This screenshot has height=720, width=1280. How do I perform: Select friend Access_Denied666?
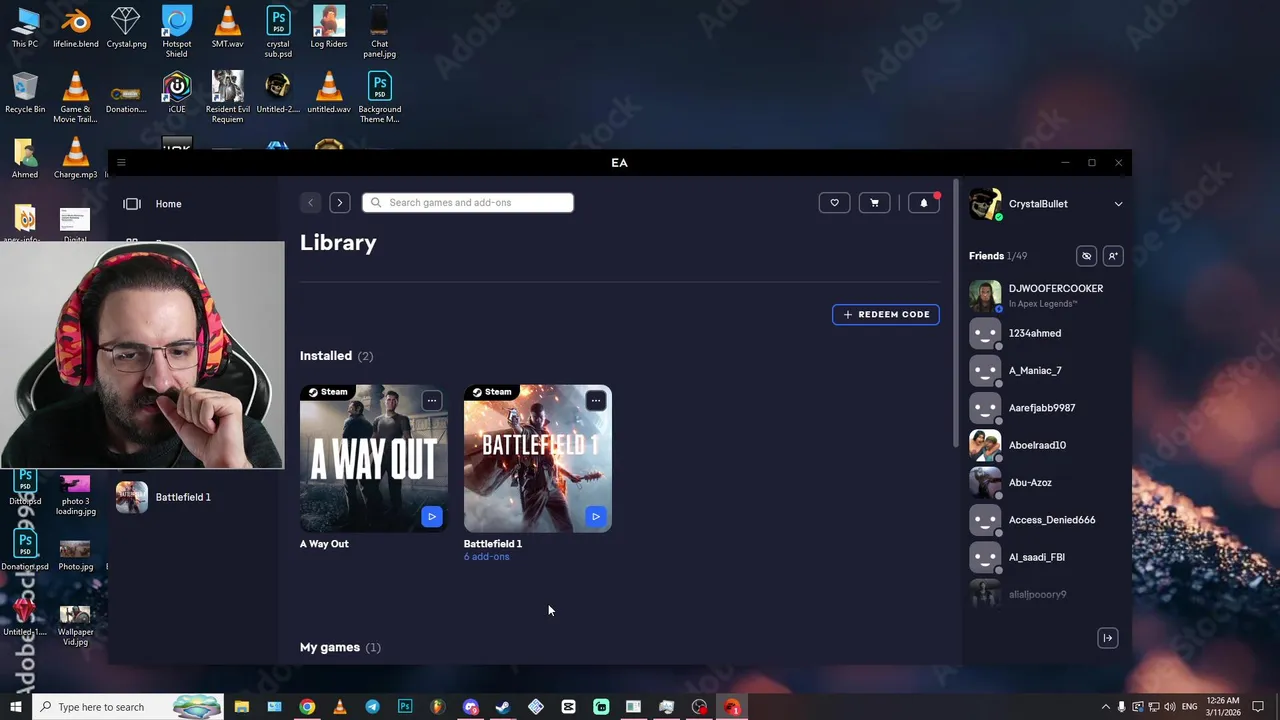(1046, 520)
